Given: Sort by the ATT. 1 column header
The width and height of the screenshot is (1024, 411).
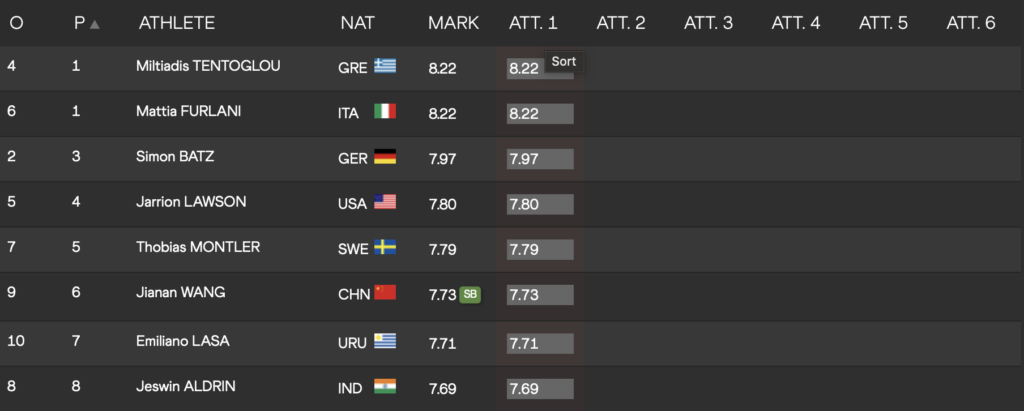Looking at the screenshot, I should [533, 23].
